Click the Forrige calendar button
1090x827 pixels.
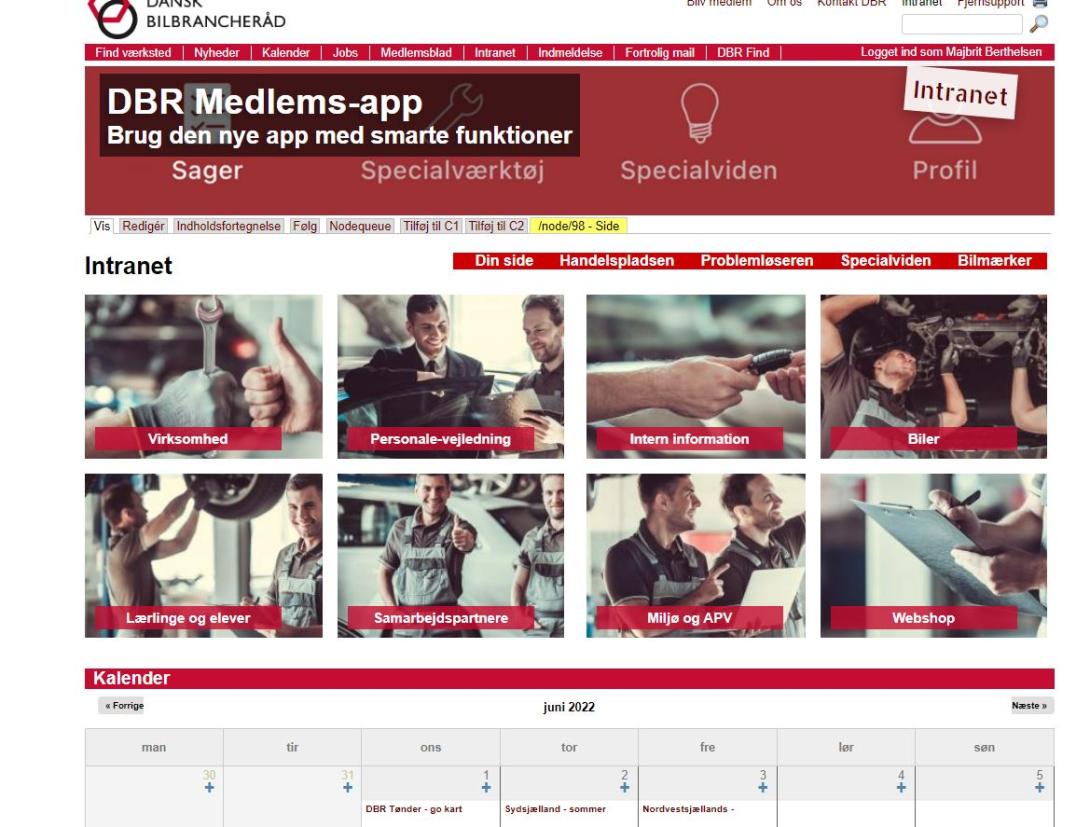(x=122, y=705)
